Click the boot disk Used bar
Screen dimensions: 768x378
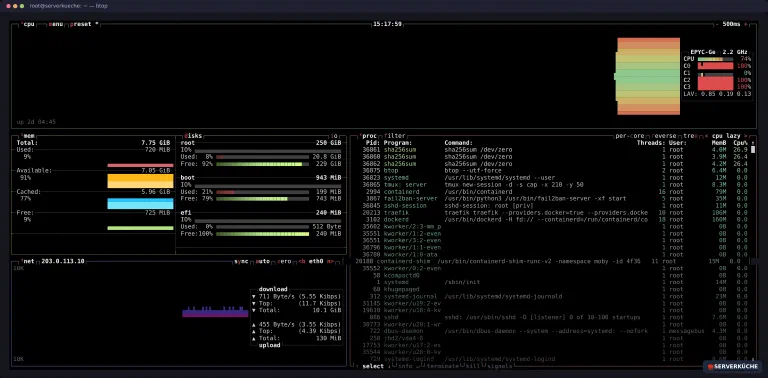262,192
